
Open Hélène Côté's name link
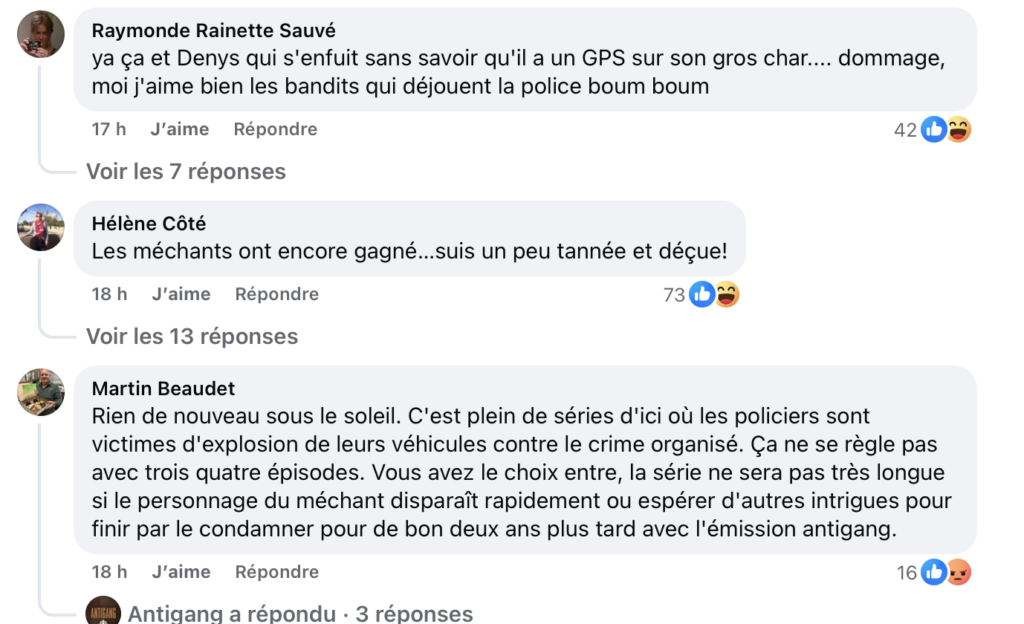148,224
